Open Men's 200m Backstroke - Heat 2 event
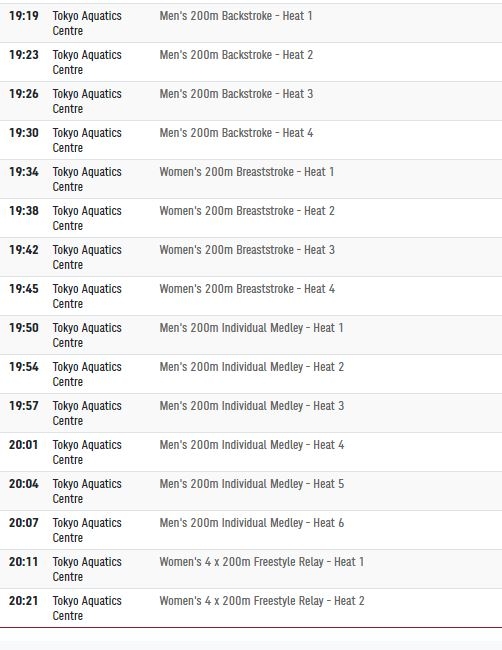The image size is (502, 650). click(236, 55)
